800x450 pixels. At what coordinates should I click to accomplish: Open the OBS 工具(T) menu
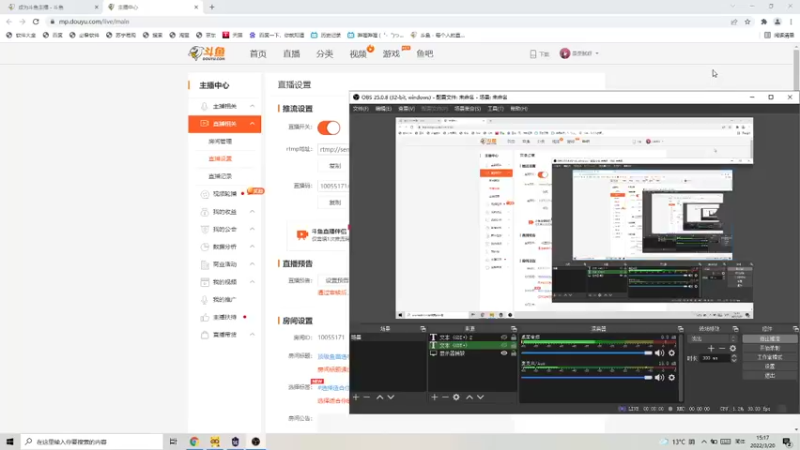click(495, 109)
